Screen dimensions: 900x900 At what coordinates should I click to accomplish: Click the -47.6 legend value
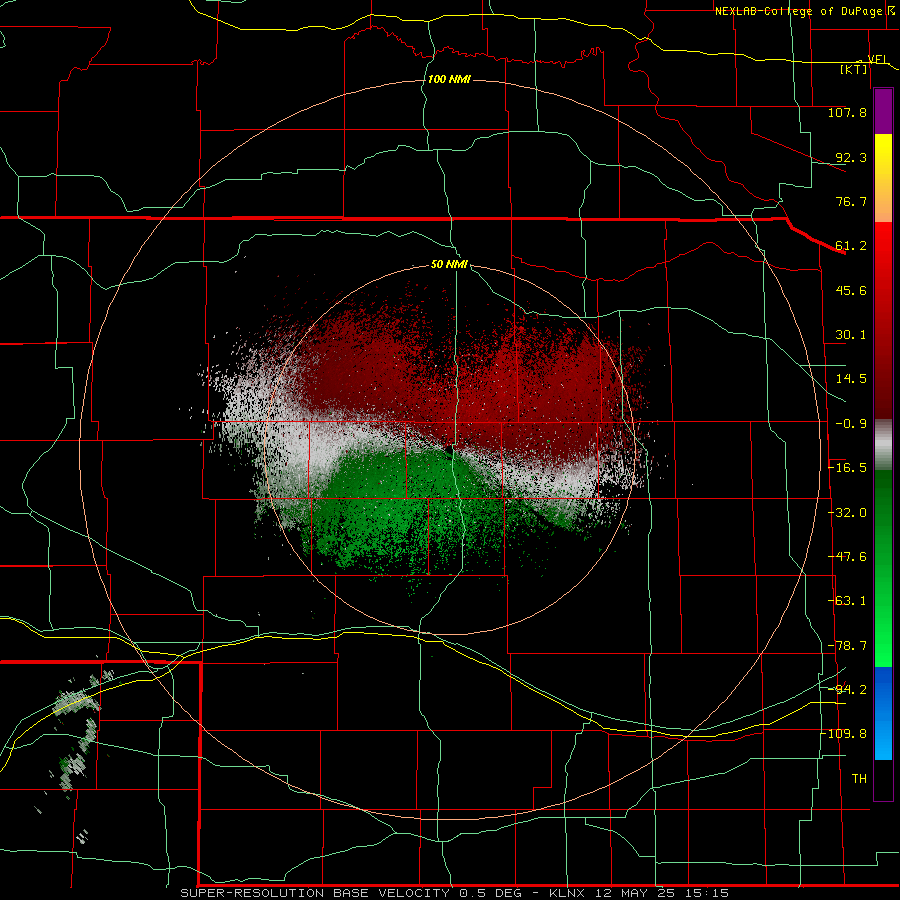pyautogui.click(x=847, y=557)
